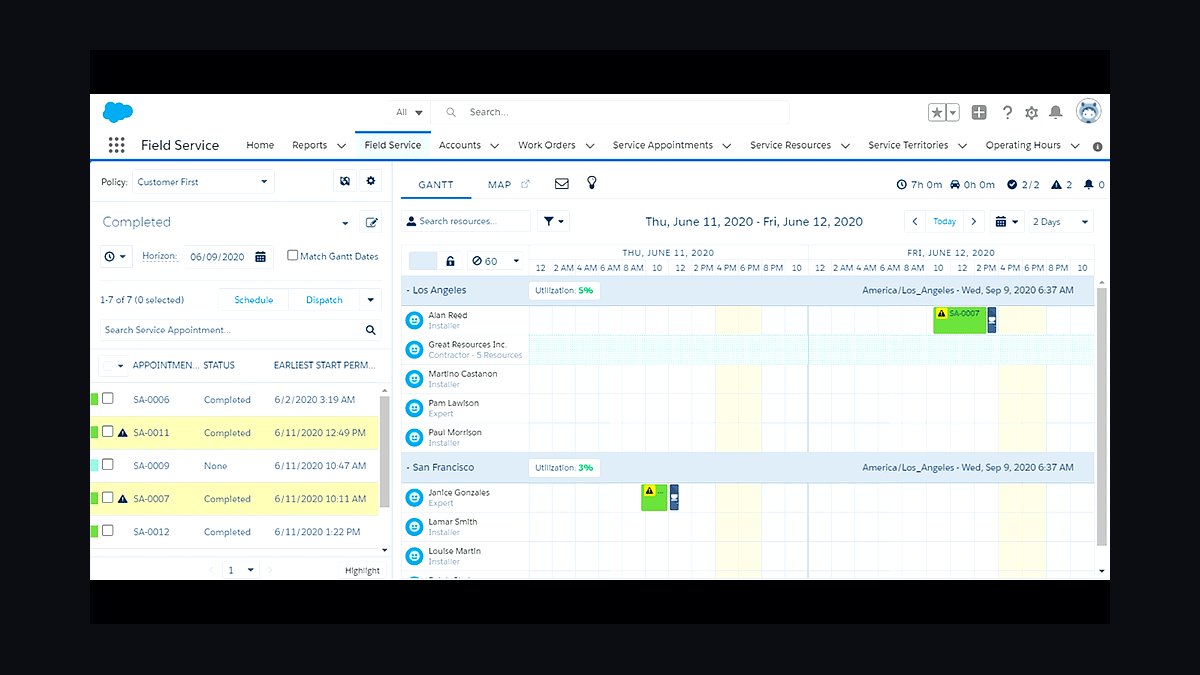This screenshot has width=1200, height=675.
Task: Click the Salesforce cloud logo
Action: click(x=117, y=112)
